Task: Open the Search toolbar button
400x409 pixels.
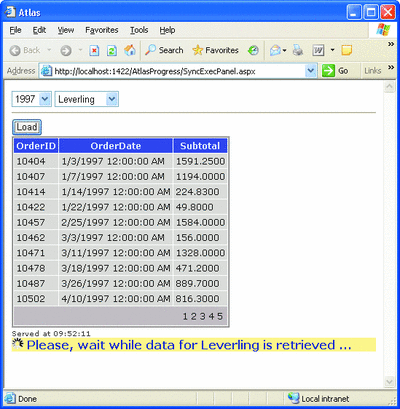Action: coord(164,50)
